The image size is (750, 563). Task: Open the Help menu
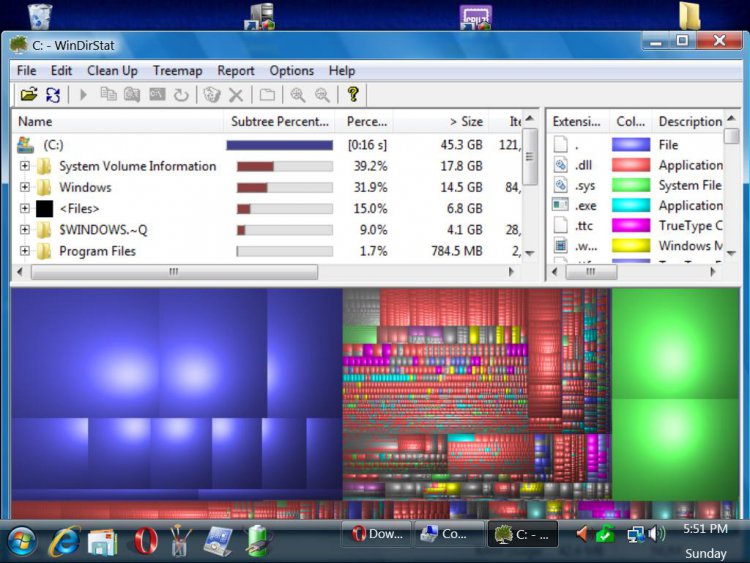pos(342,71)
